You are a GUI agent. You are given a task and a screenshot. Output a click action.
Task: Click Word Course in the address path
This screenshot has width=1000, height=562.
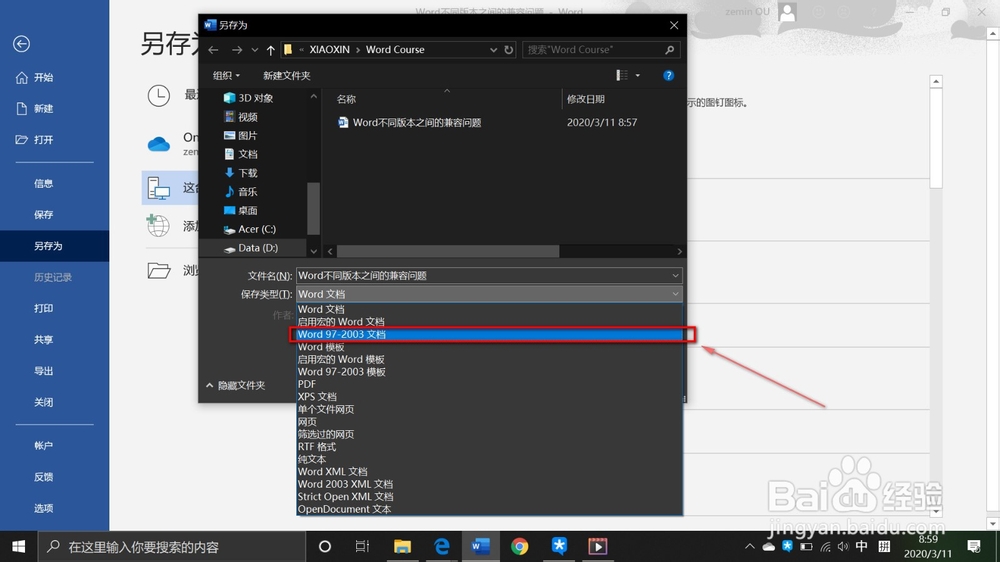coord(395,49)
